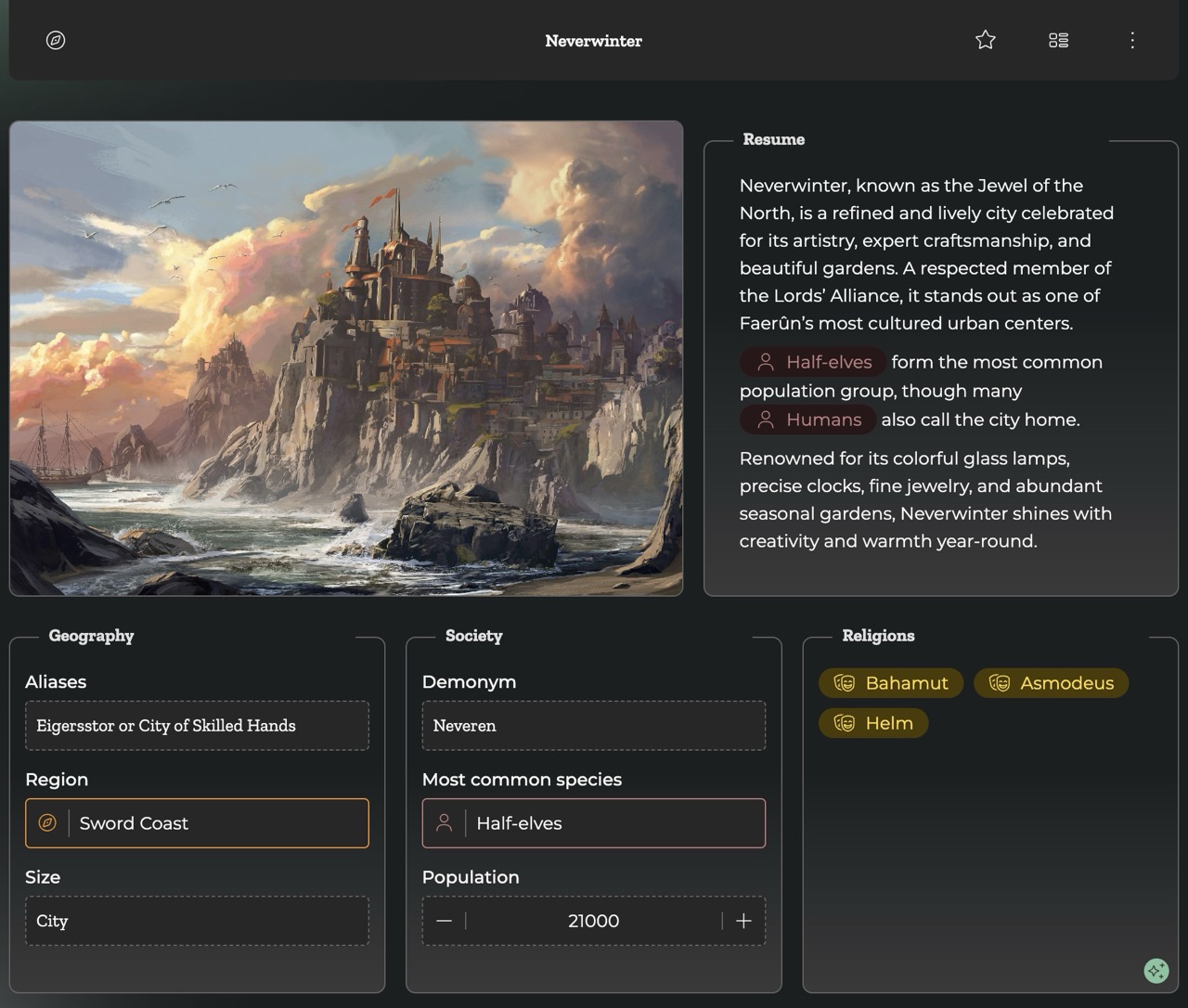Viewport: 1188px width, 1008px height.
Task: Click the green AI sparkle icon
Action: [1156, 971]
